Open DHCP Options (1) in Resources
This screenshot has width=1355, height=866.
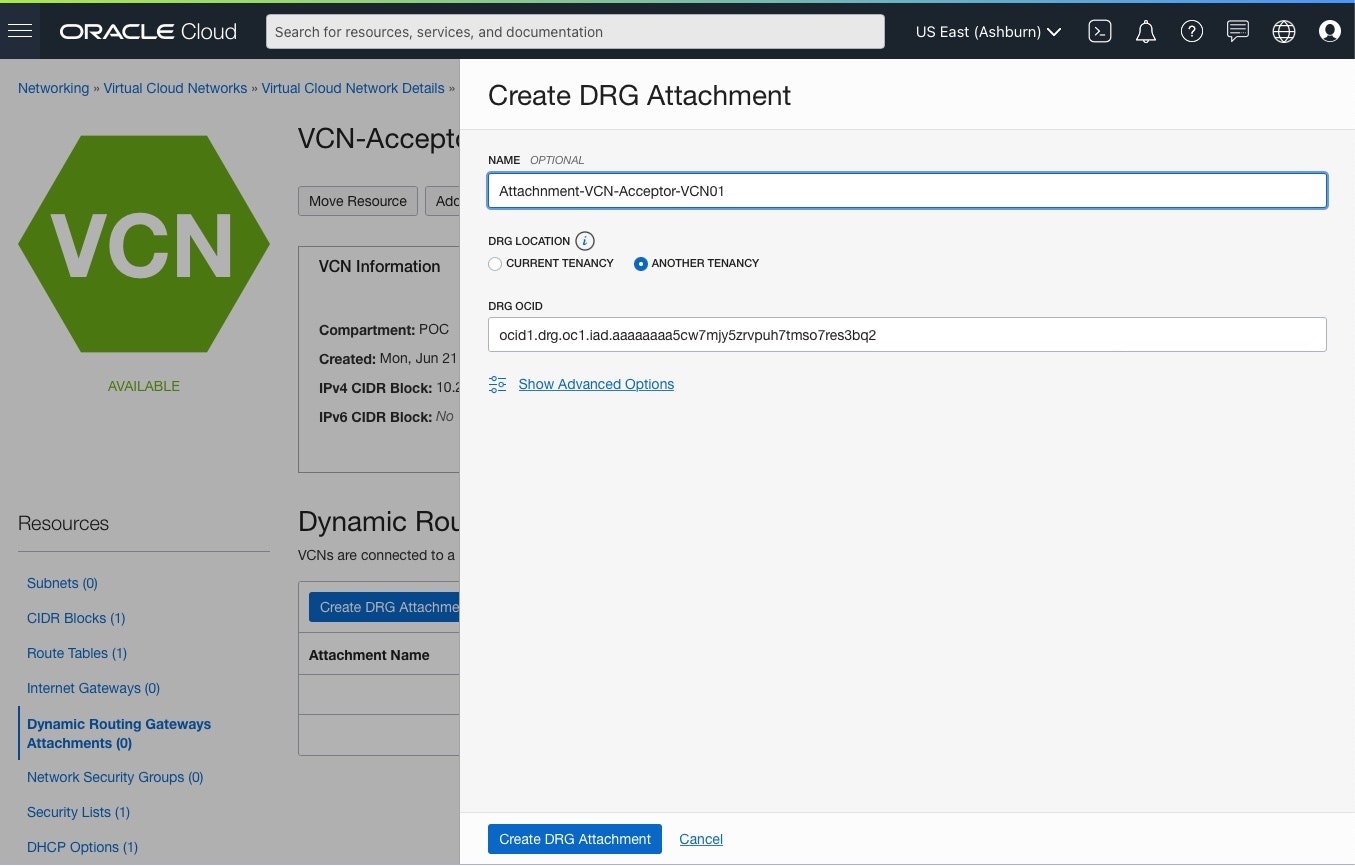click(82, 847)
